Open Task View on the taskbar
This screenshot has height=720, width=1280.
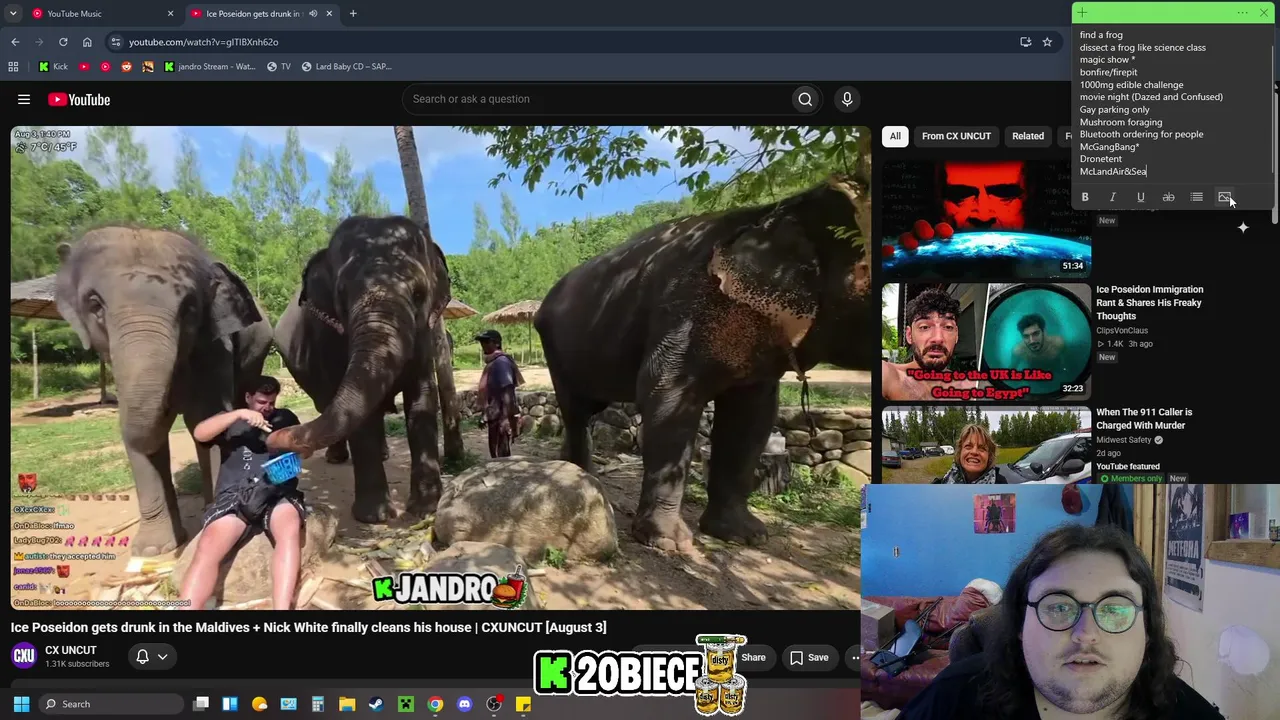tap(201, 704)
